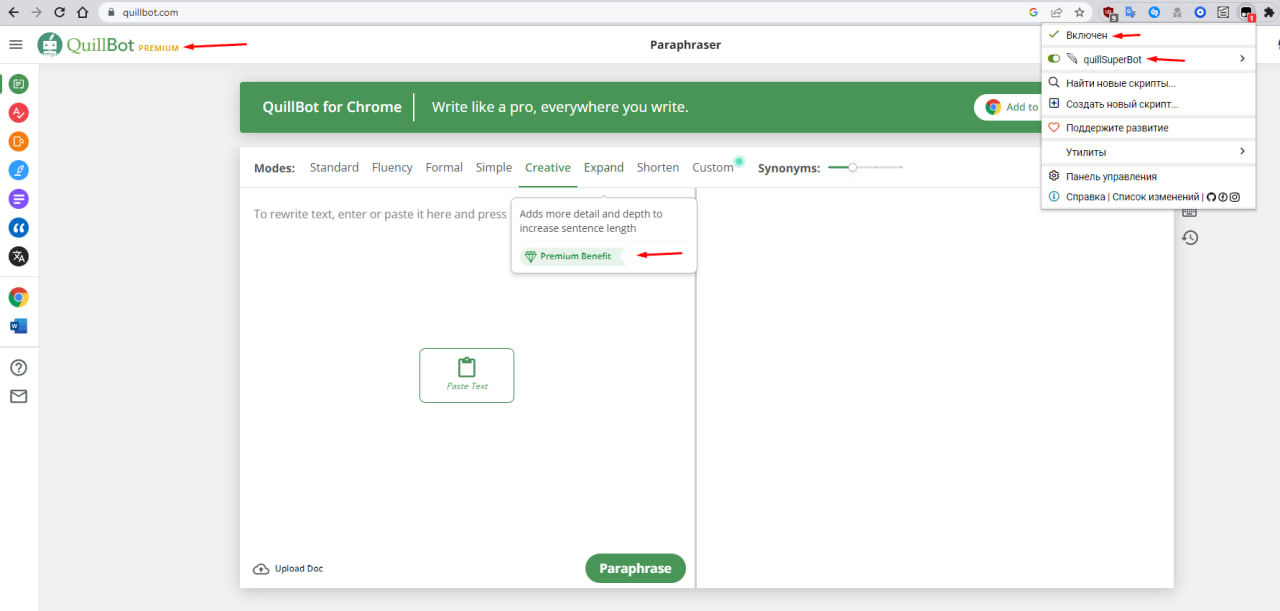This screenshot has height=611, width=1280.
Task: Toggle the Включен enabled checkmark
Action: click(x=1053, y=35)
